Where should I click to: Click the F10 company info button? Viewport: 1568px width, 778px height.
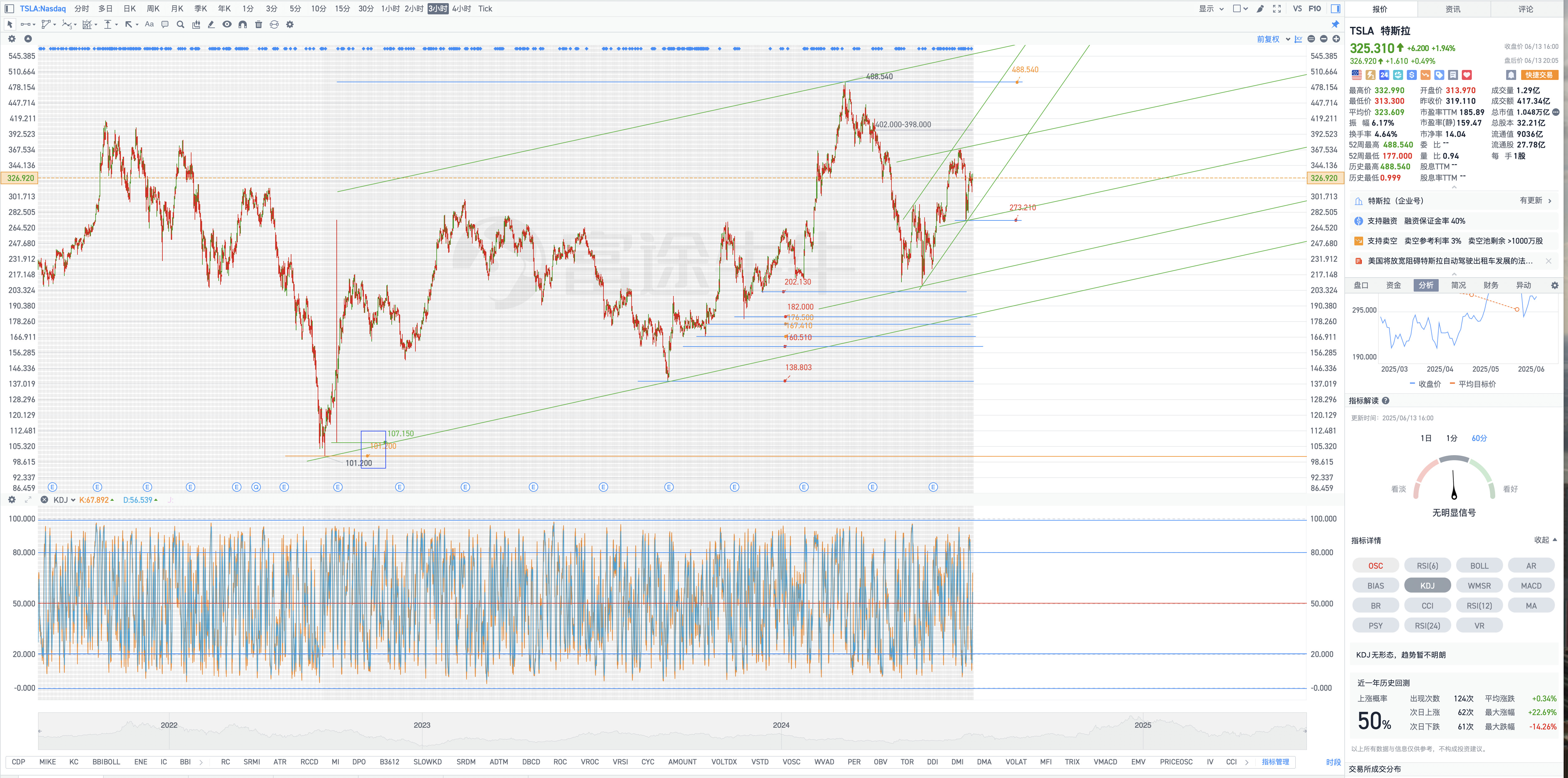point(1315,8)
